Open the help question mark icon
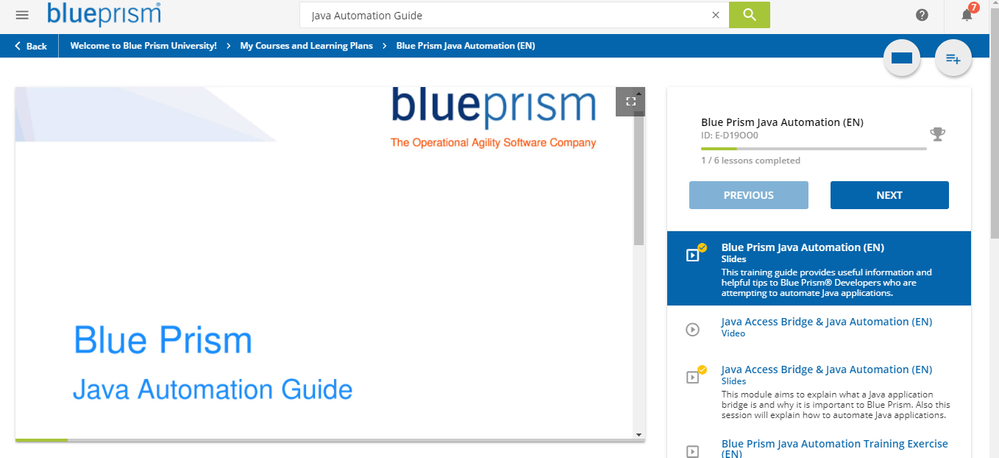 click(922, 15)
